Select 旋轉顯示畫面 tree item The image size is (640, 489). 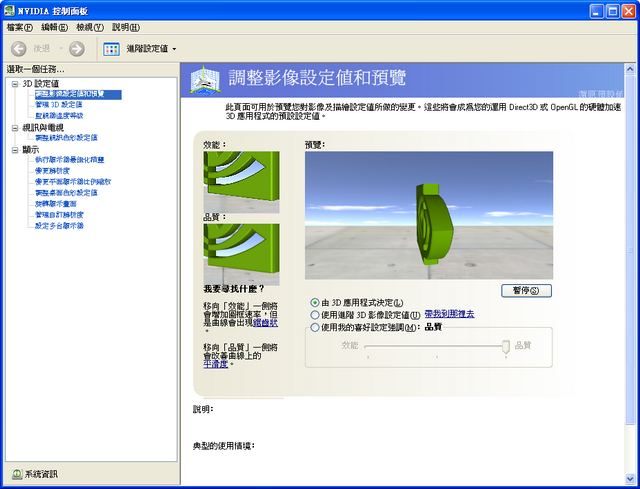[56, 204]
